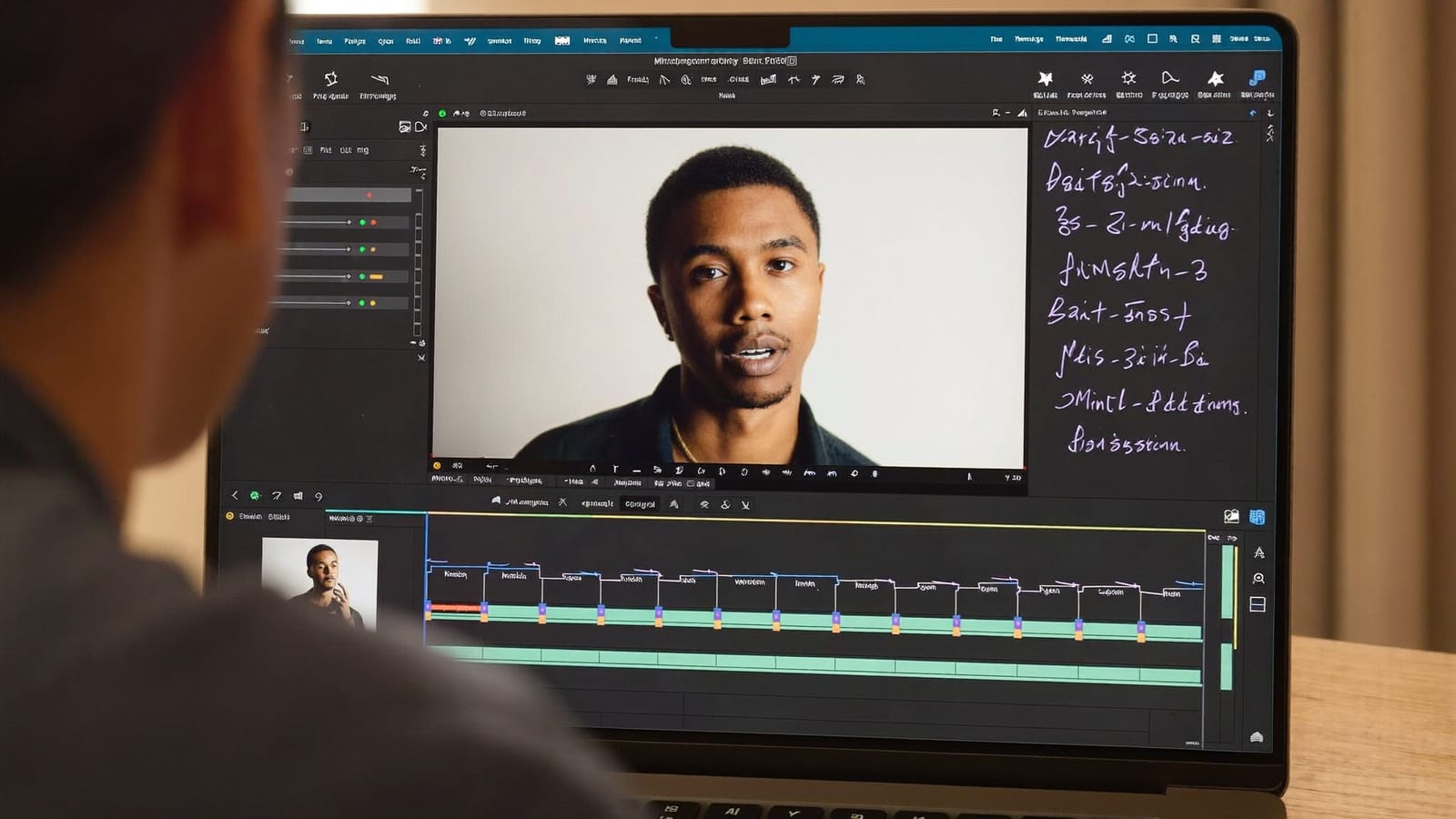The width and height of the screenshot is (1456, 819).
Task: Click the bar chart icon in the center toolbar
Action: tap(768, 80)
